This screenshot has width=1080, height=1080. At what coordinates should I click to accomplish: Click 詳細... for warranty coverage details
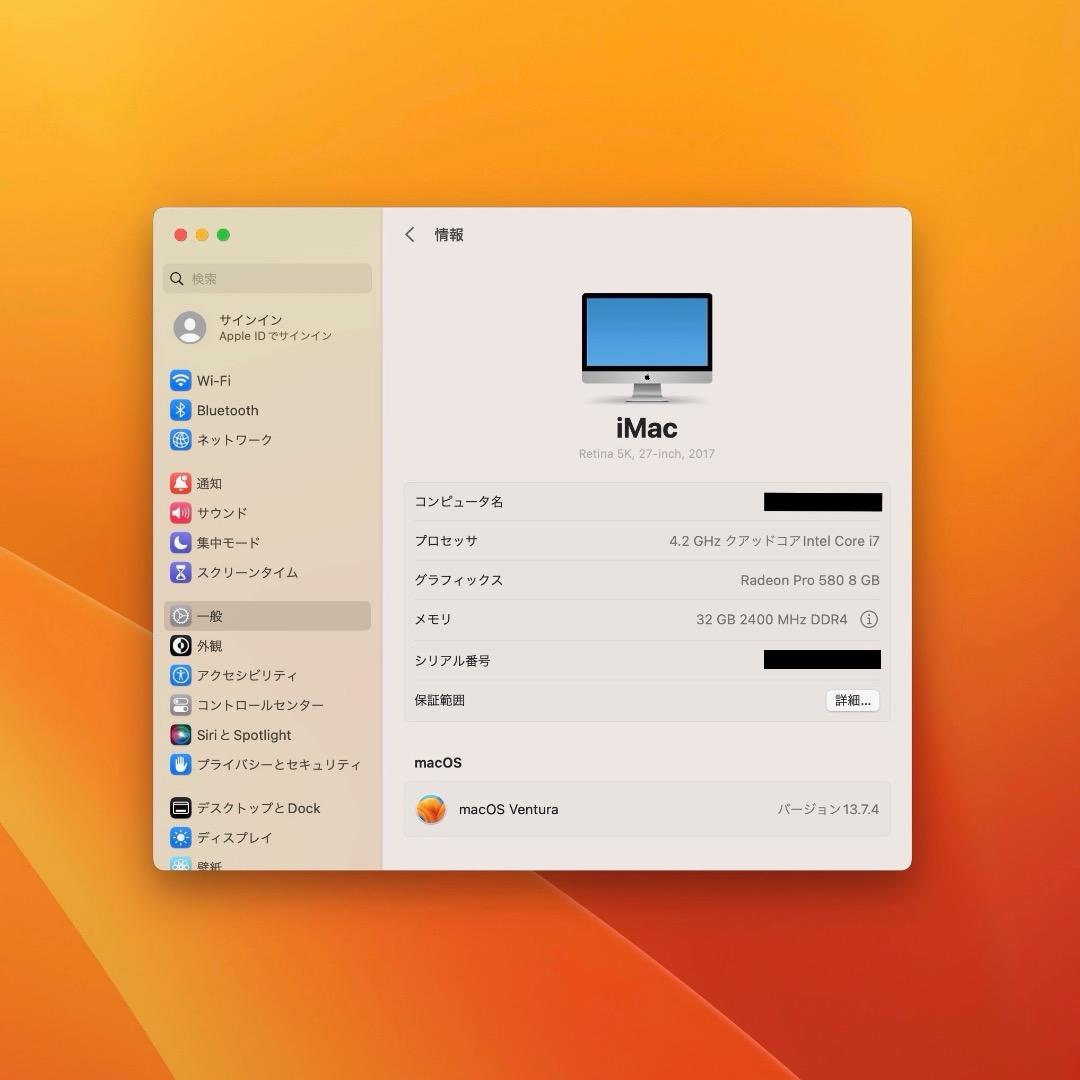point(851,700)
